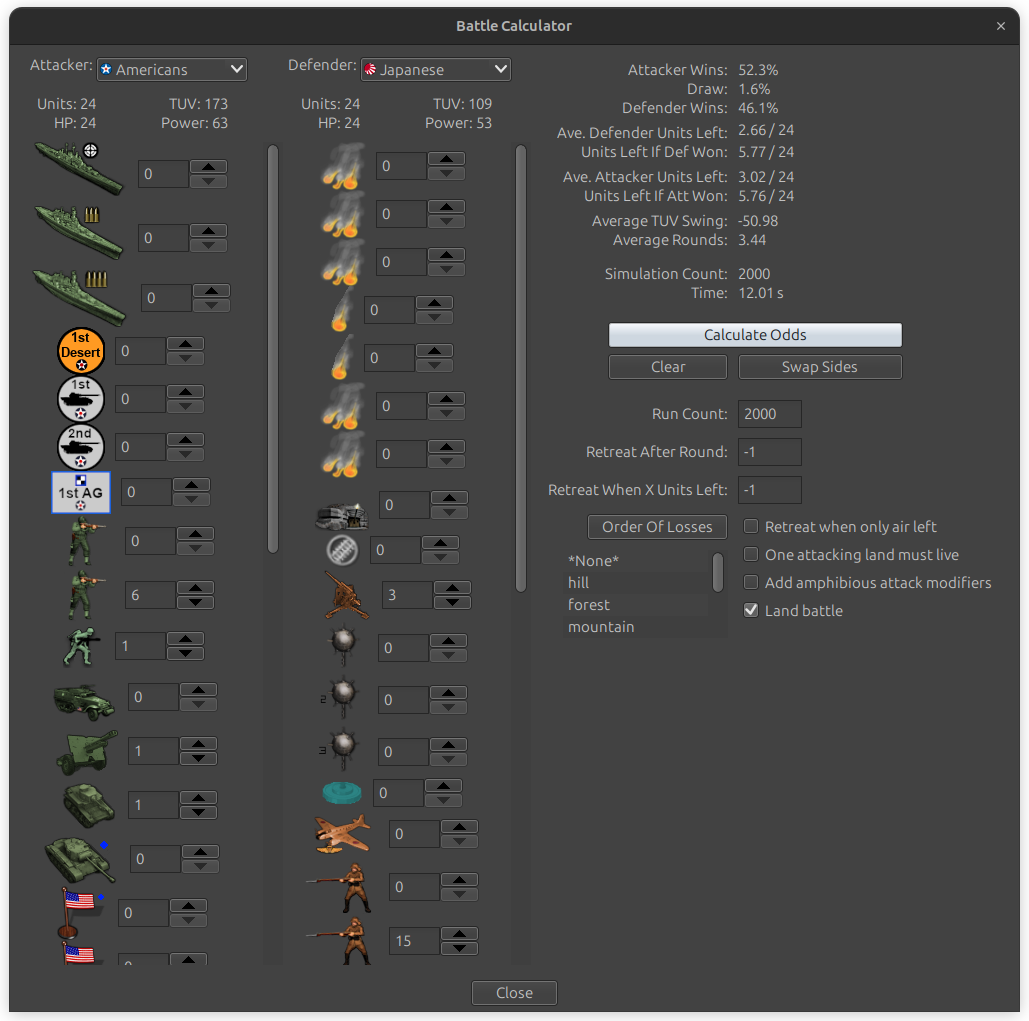Click the 1st AG unit icon
This screenshot has width=1029, height=1021.
pyautogui.click(x=80, y=492)
